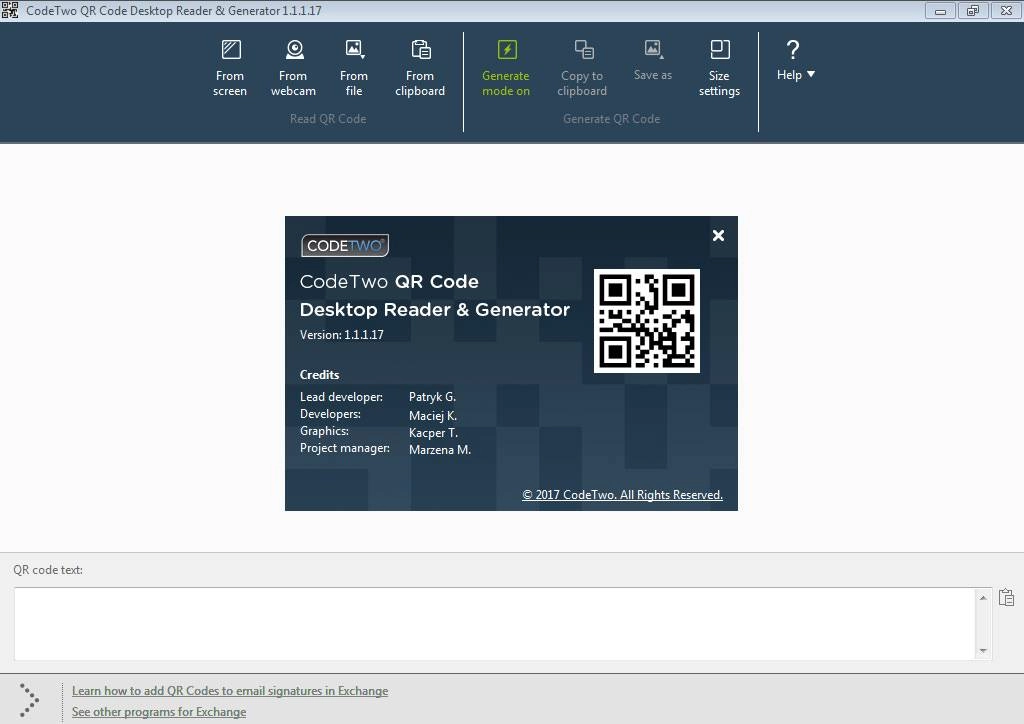Click Copy to clipboard toolbar icon
This screenshot has height=724, width=1024.
[582, 68]
